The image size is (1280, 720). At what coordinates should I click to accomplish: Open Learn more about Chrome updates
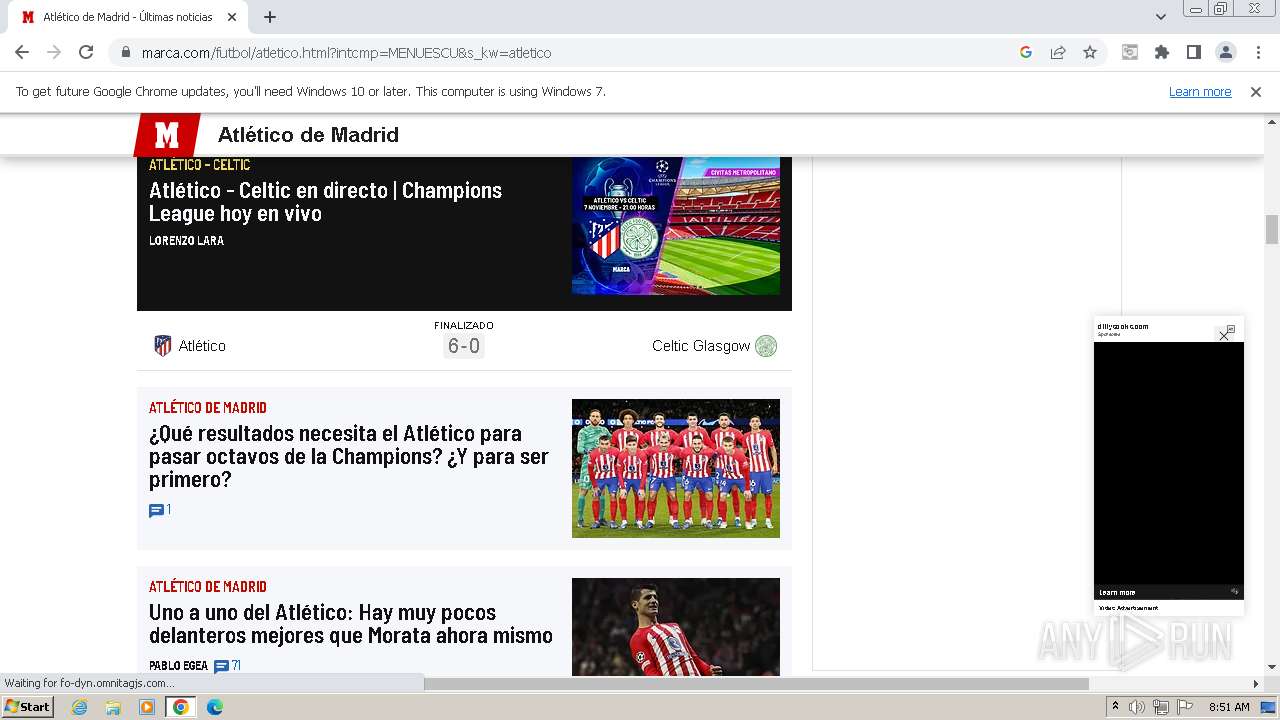pos(1200,91)
